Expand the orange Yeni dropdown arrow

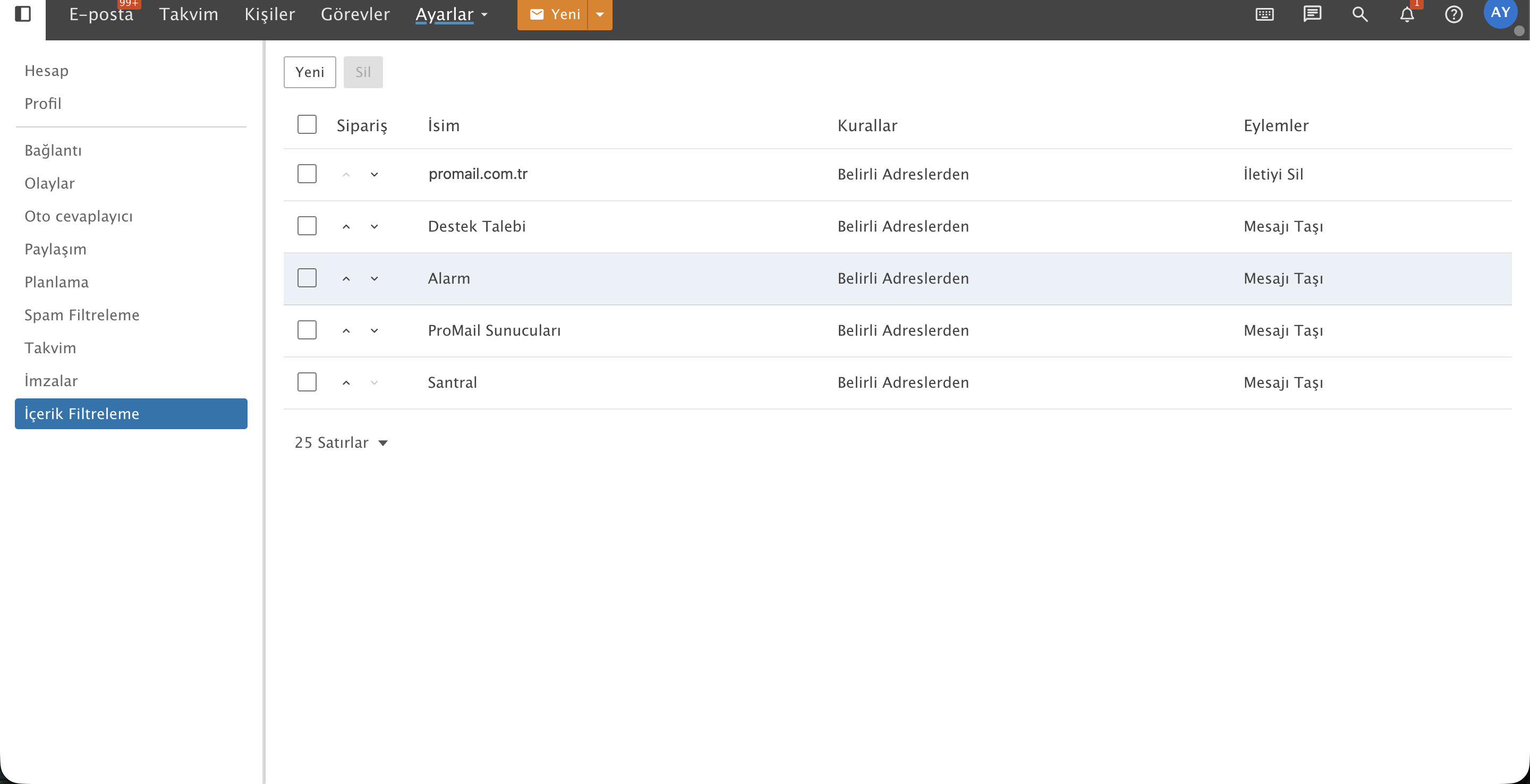coord(600,14)
